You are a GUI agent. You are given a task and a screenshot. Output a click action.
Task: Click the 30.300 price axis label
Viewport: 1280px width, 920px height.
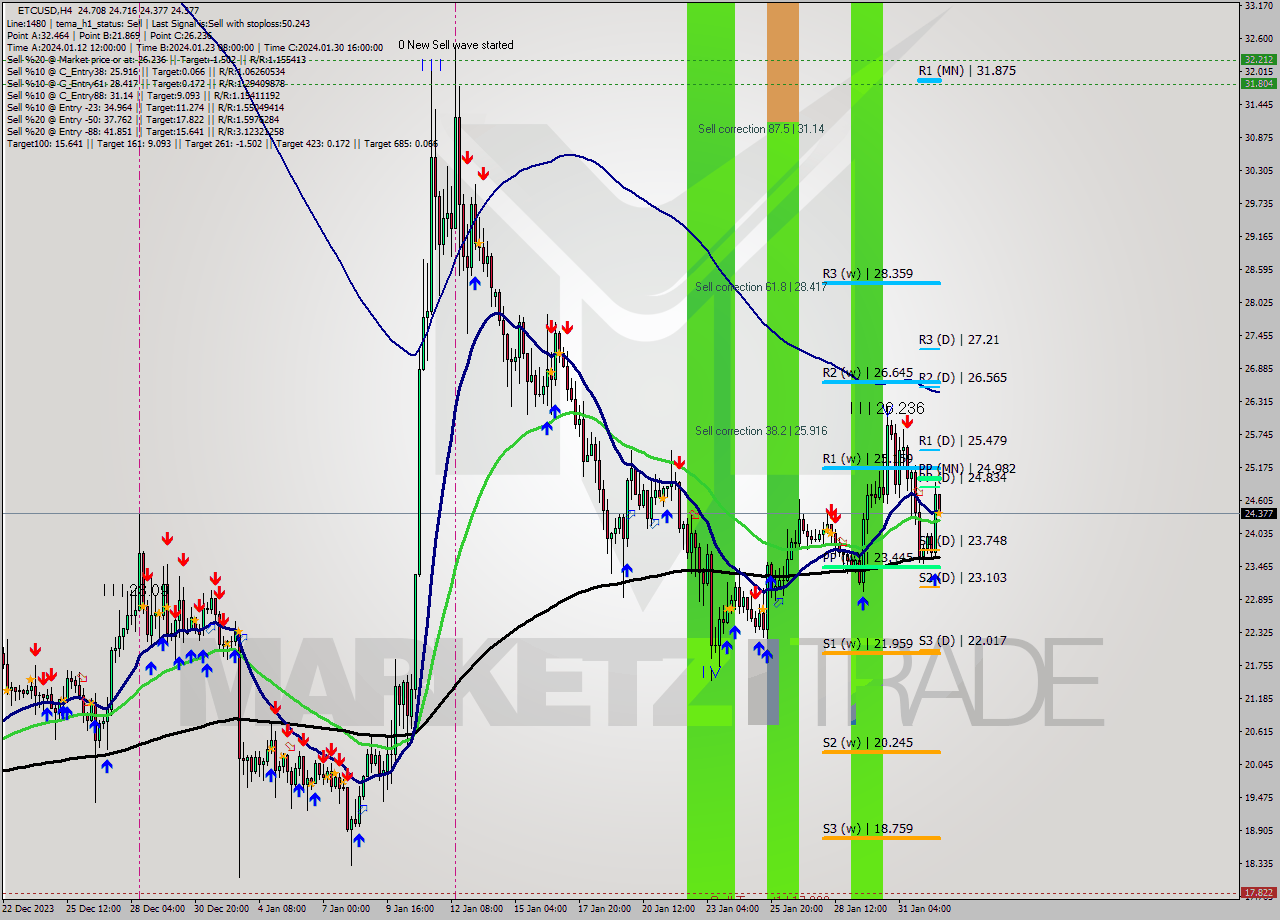1258,171
